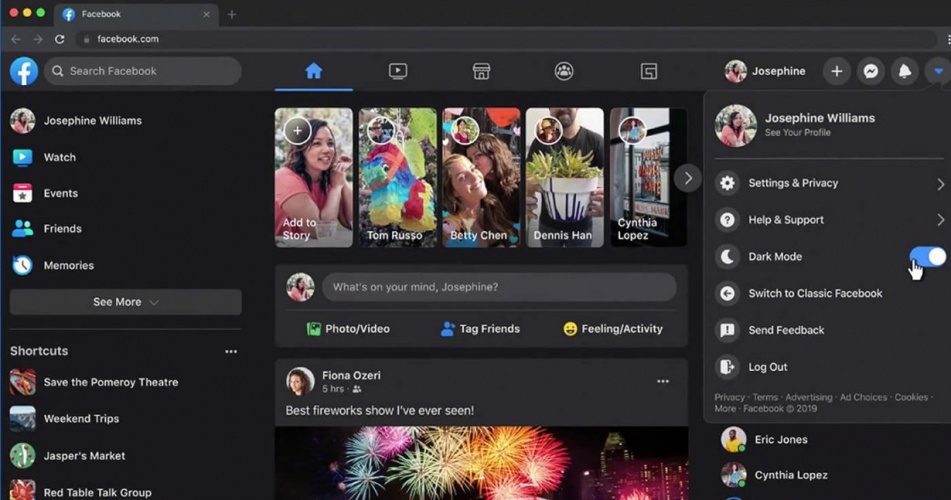Open the notifications bell icon
The height and width of the screenshot is (500, 951).
click(904, 72)
